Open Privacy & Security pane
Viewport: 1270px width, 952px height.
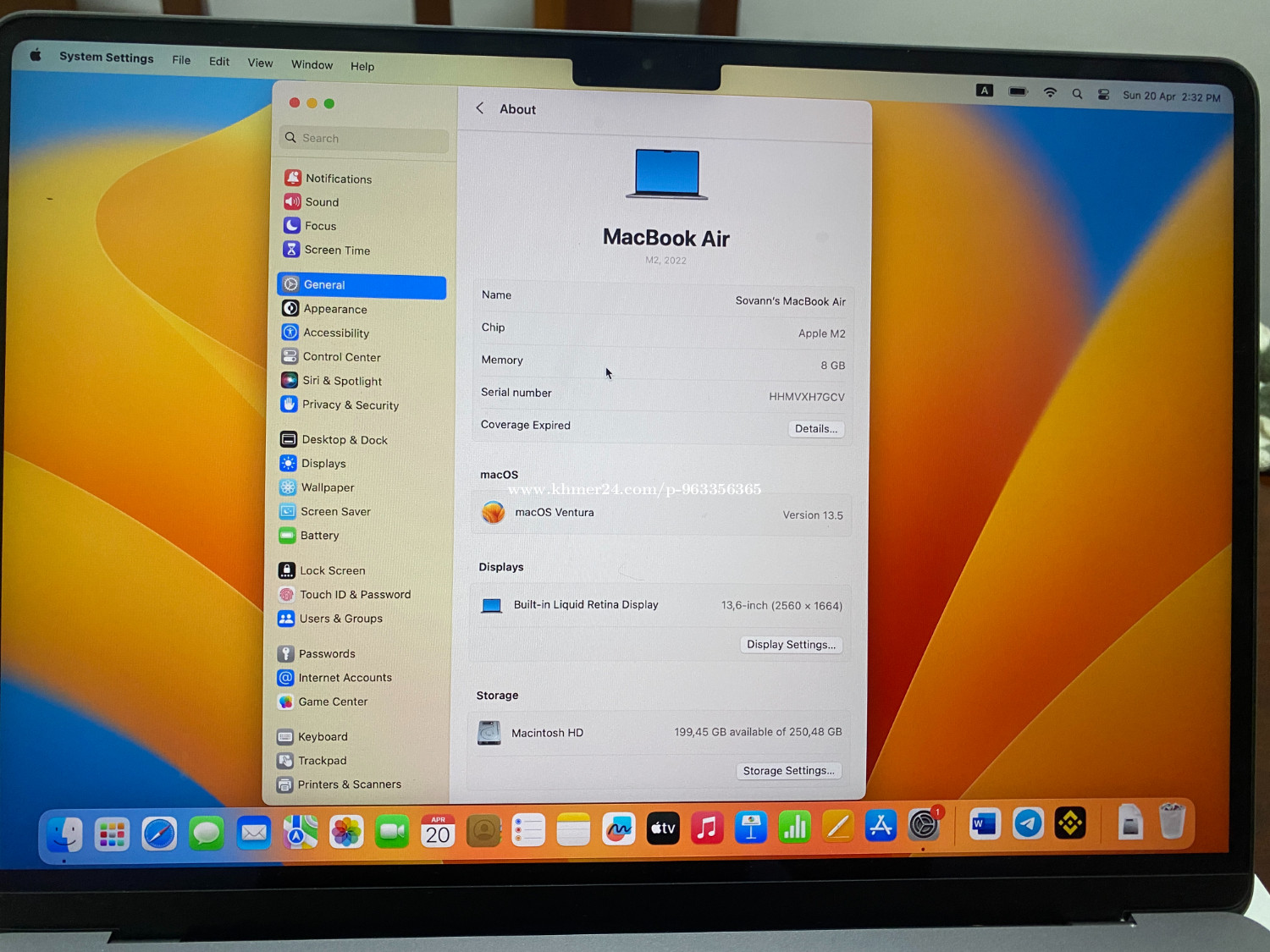(349, 405)
